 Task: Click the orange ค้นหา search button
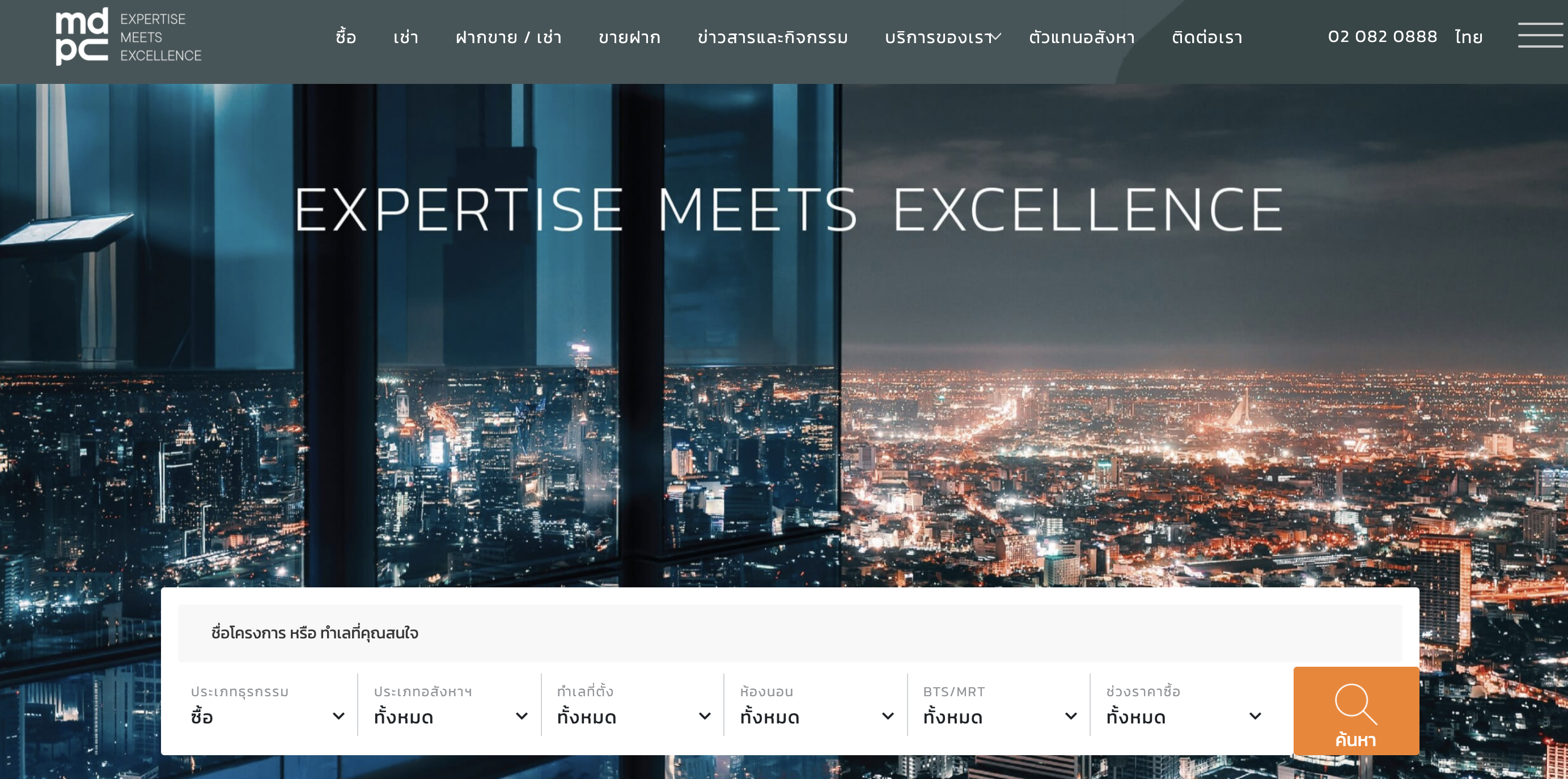click(x=1355, y=711)
